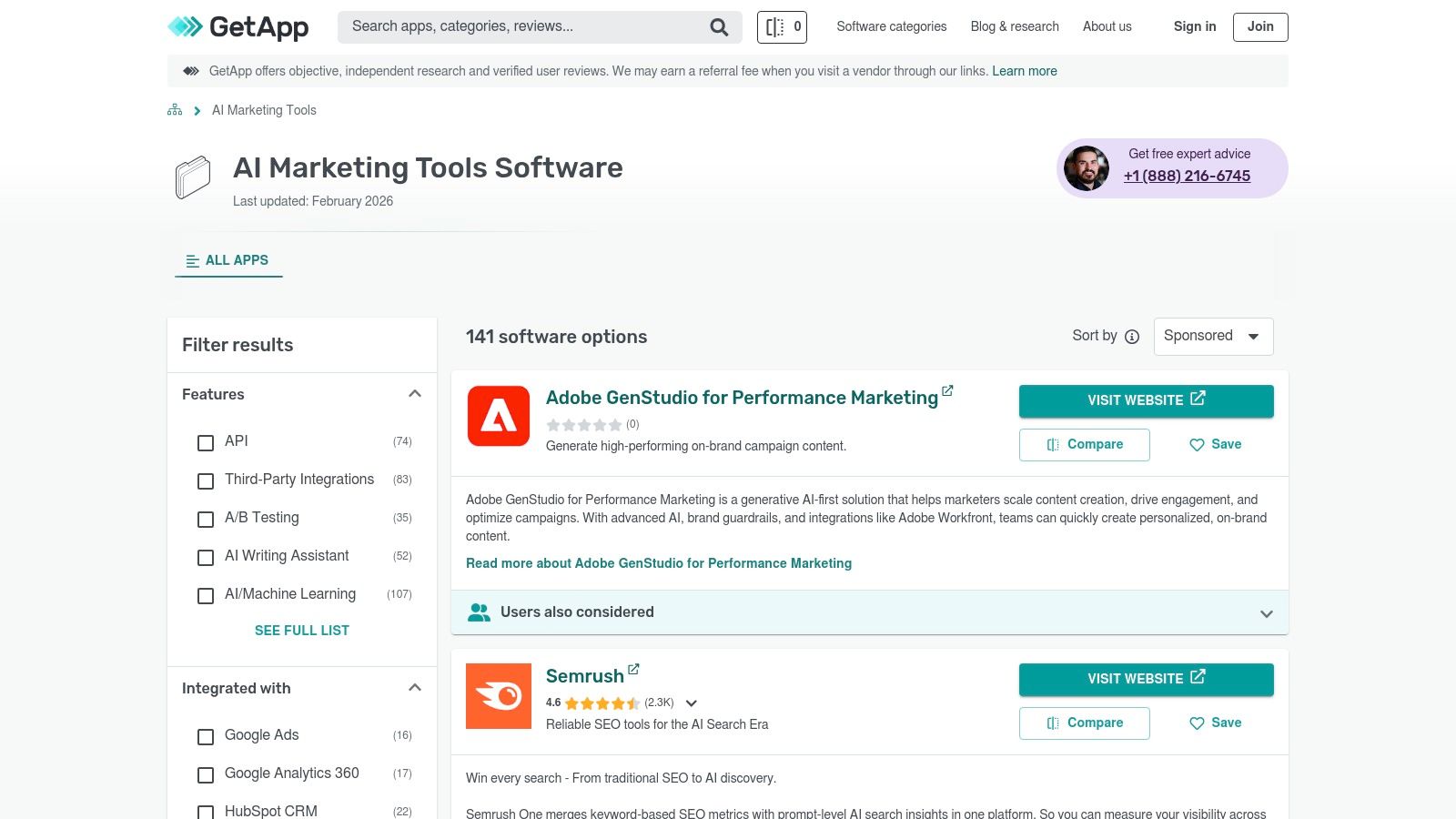Select the ALL APPS tab
This screenshot has width=1456, height=819.
pyautogui.click(x=228, y=260)
